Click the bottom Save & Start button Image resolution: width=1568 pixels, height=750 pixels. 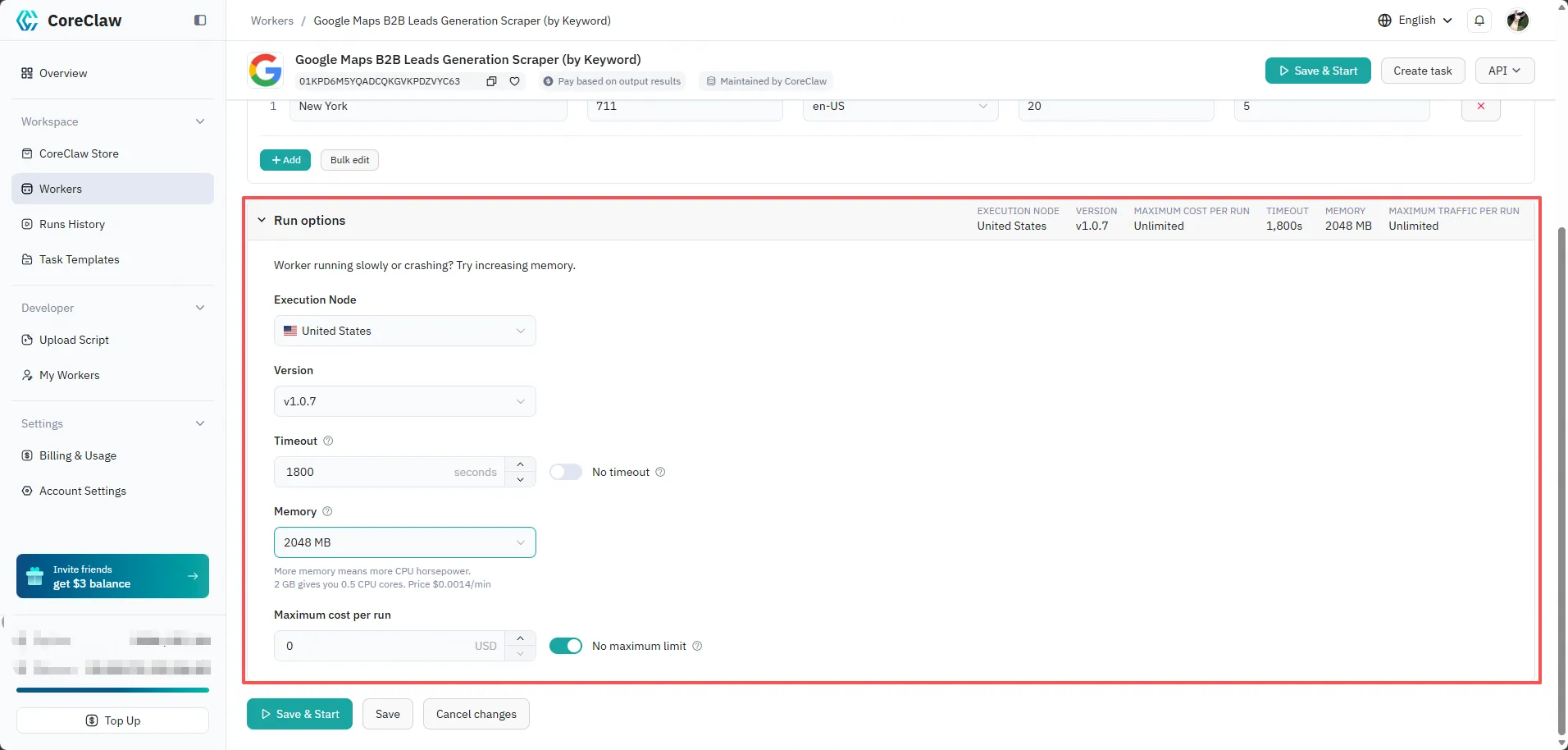[299, 714]
